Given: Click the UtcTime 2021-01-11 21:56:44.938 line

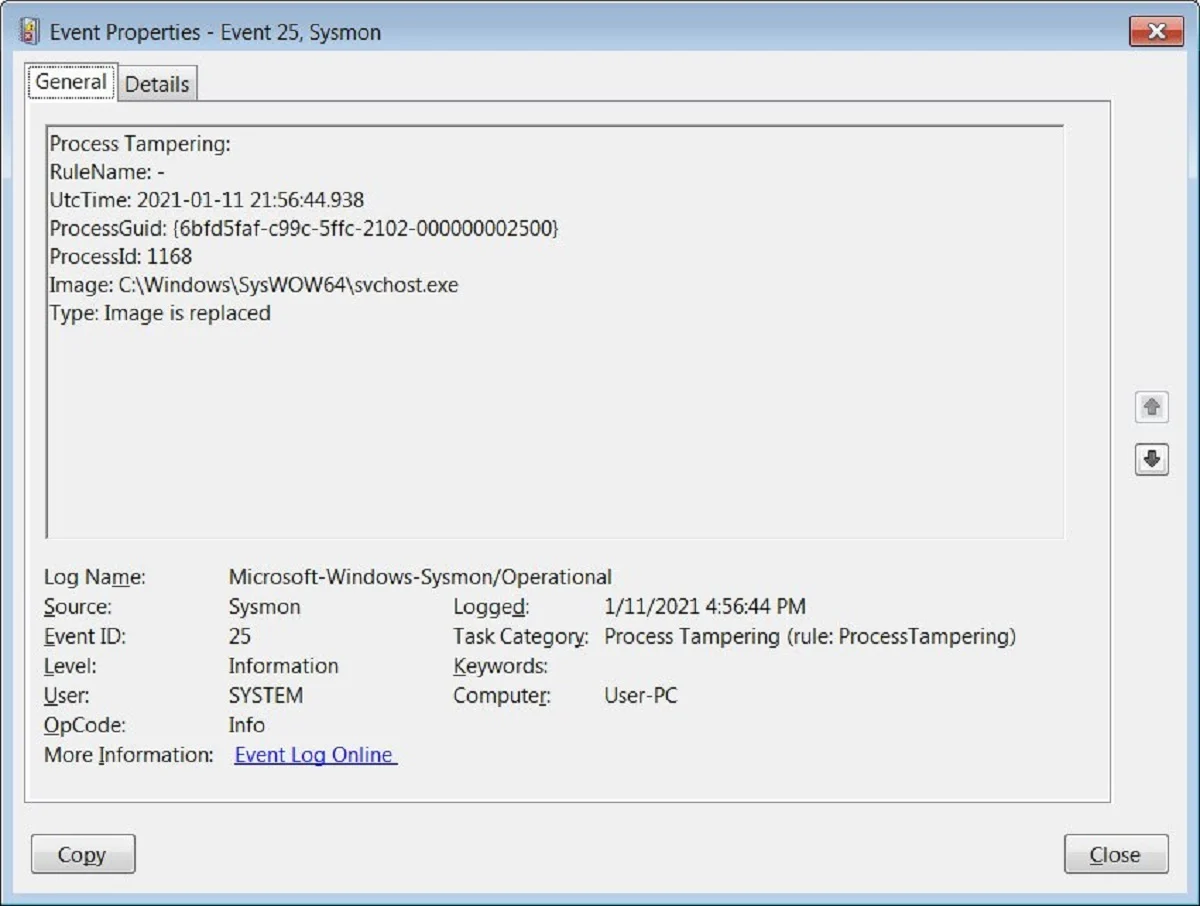Looking at the screenshot, I should pyautogui.click(x=207, y=200).
